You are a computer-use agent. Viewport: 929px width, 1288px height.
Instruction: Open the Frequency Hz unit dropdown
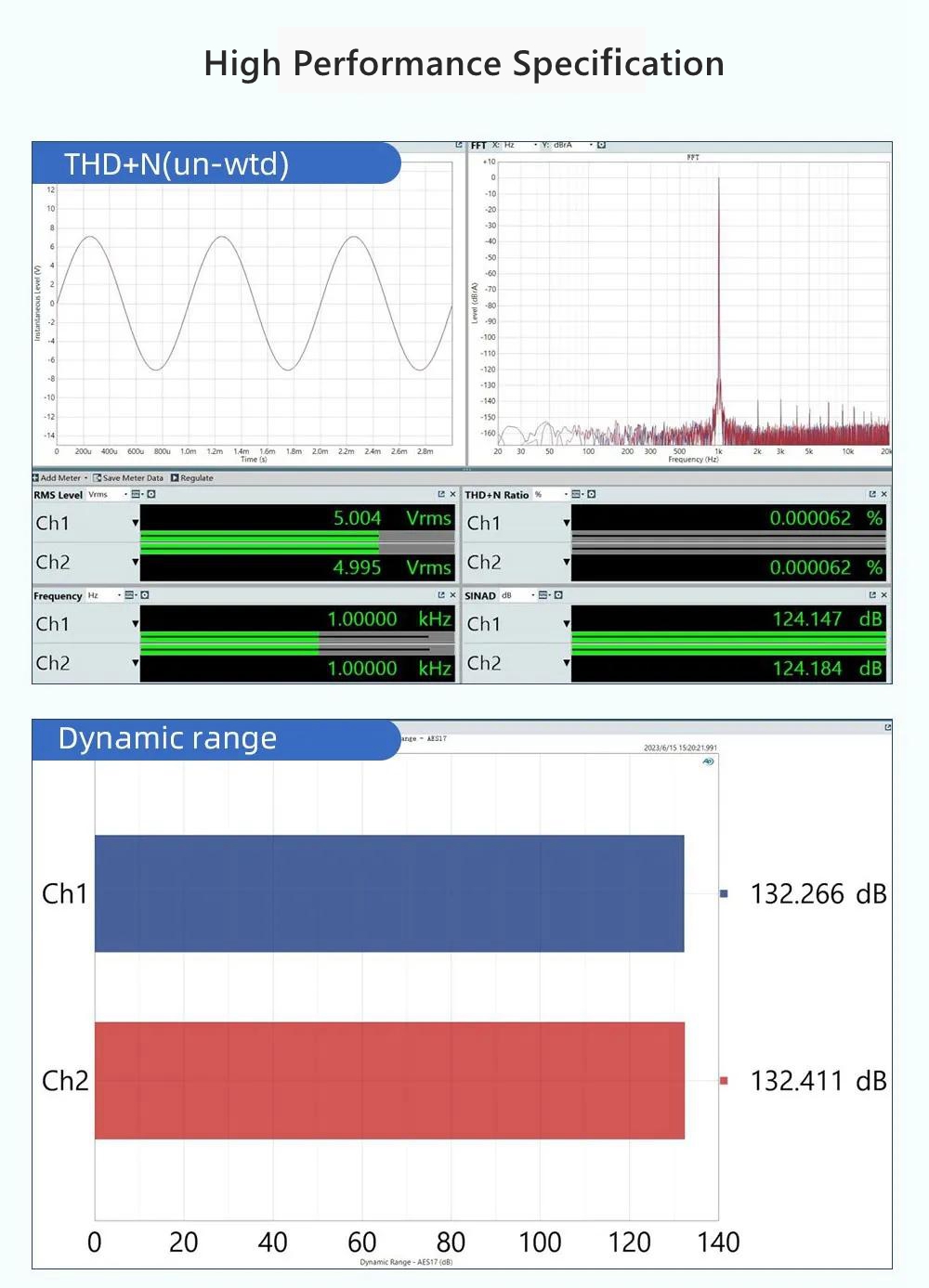click(119, 595)
